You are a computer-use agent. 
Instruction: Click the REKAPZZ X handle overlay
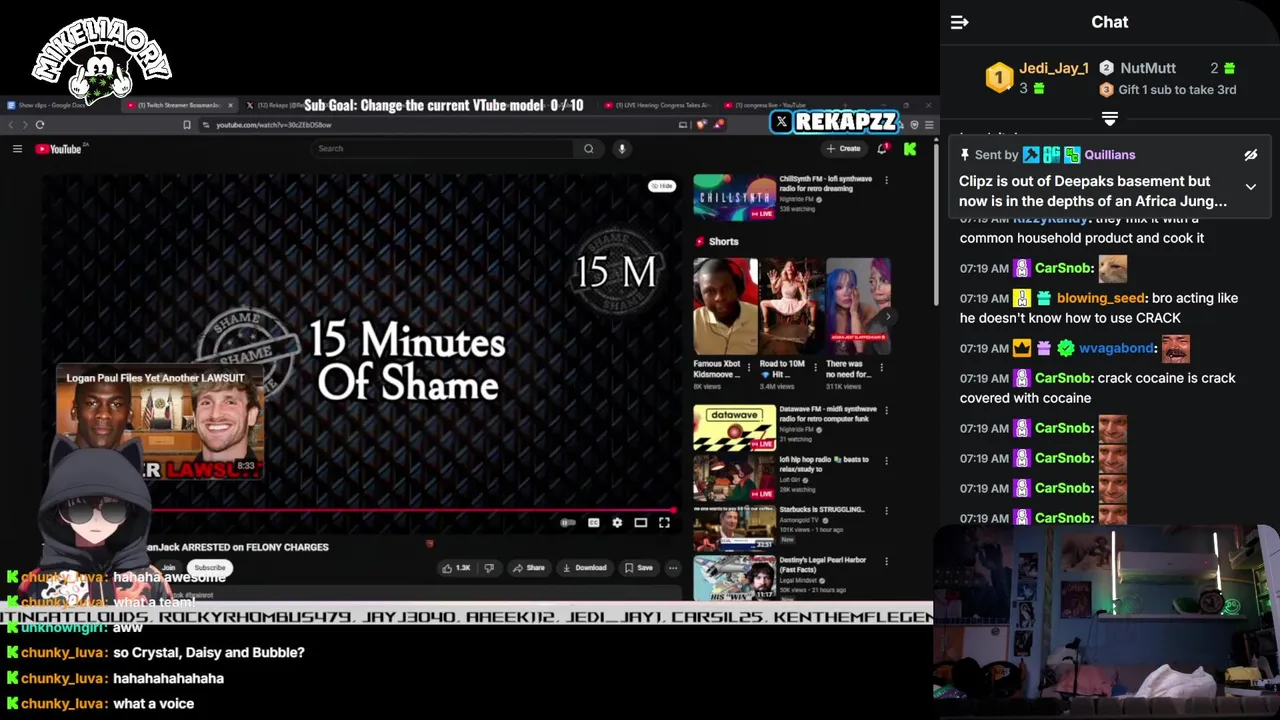[835, 121]
